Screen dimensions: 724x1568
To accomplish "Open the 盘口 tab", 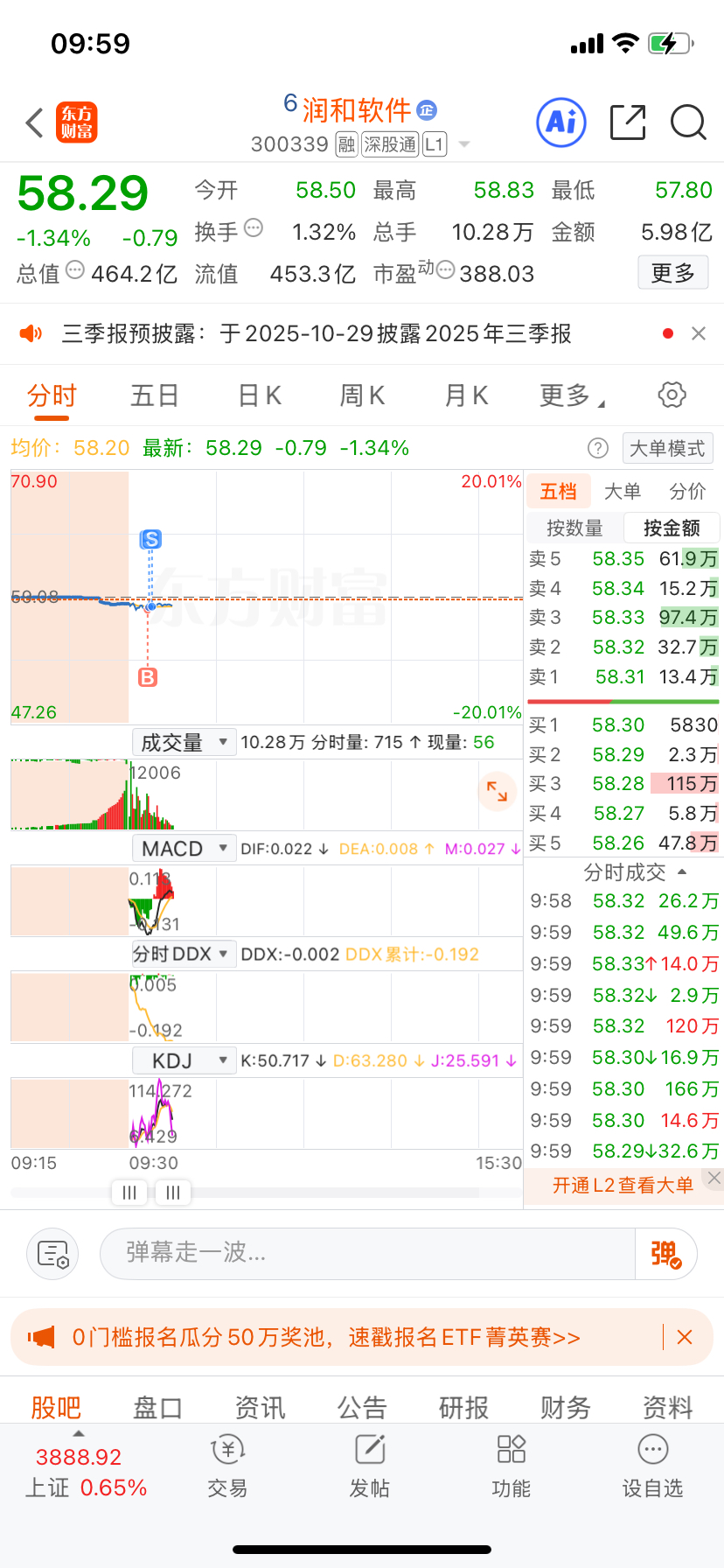I will coord(157,1407).
